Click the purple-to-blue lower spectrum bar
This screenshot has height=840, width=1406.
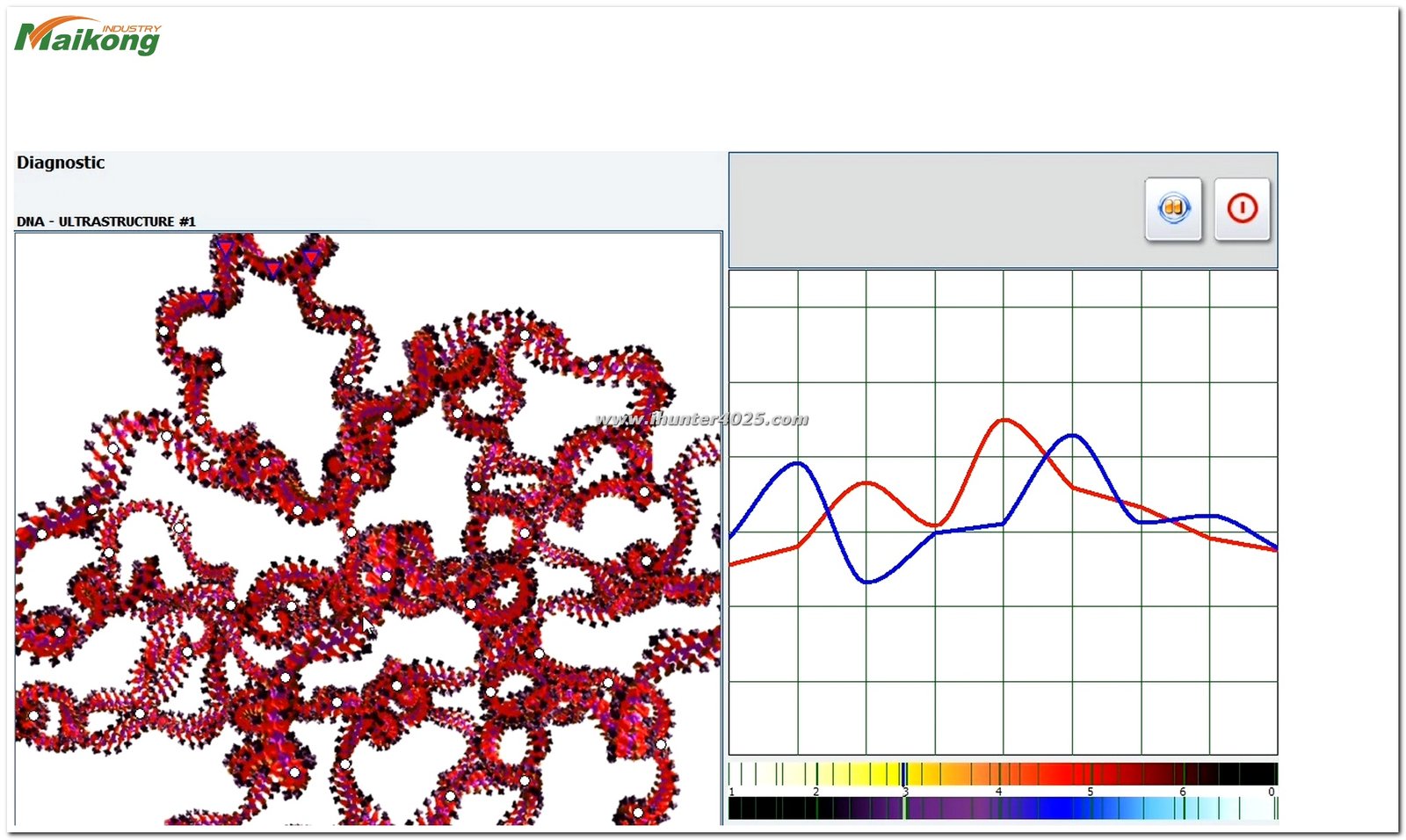tap(1002, 808)
